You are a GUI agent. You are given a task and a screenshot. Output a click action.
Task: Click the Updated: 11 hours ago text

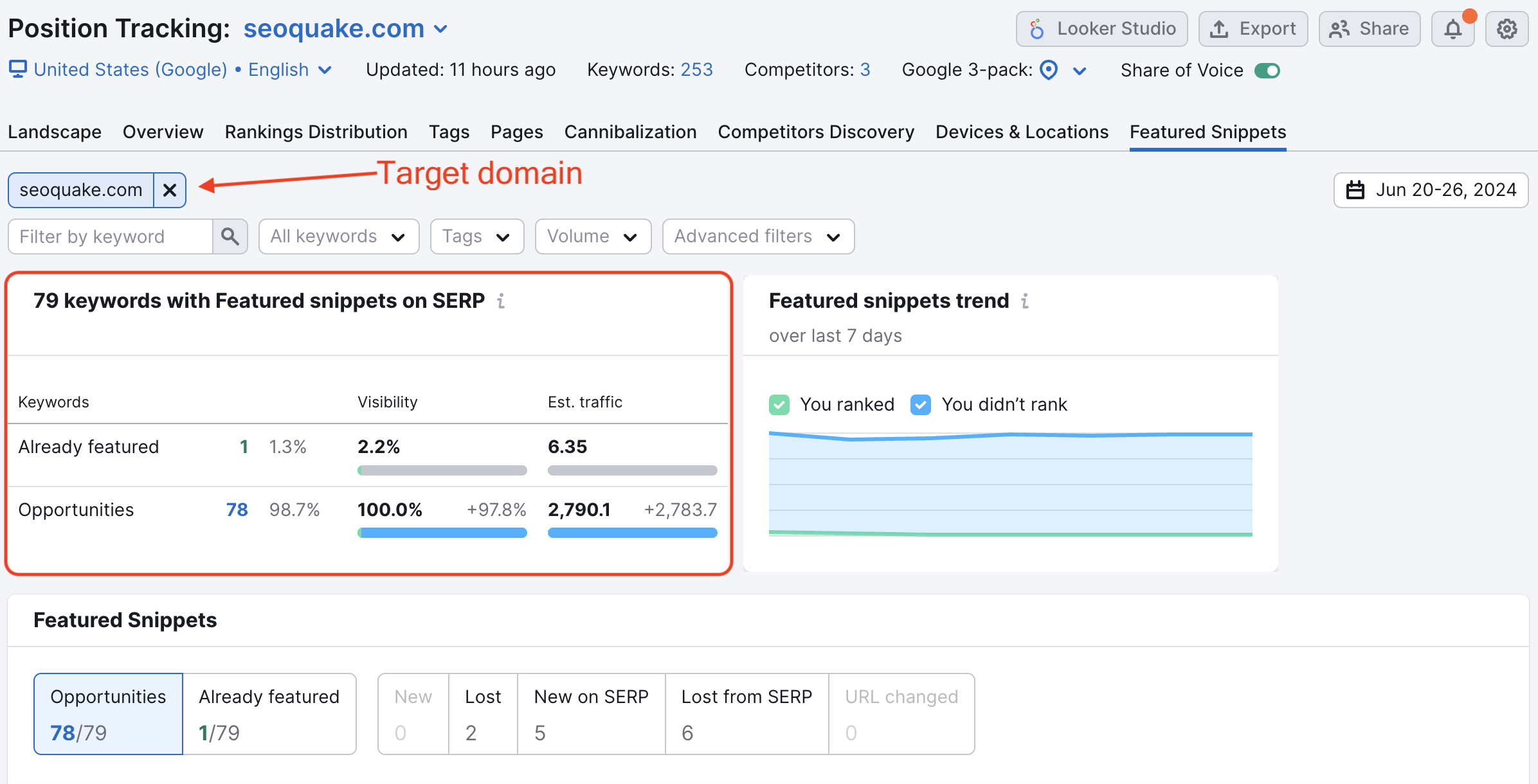(461, 69)
